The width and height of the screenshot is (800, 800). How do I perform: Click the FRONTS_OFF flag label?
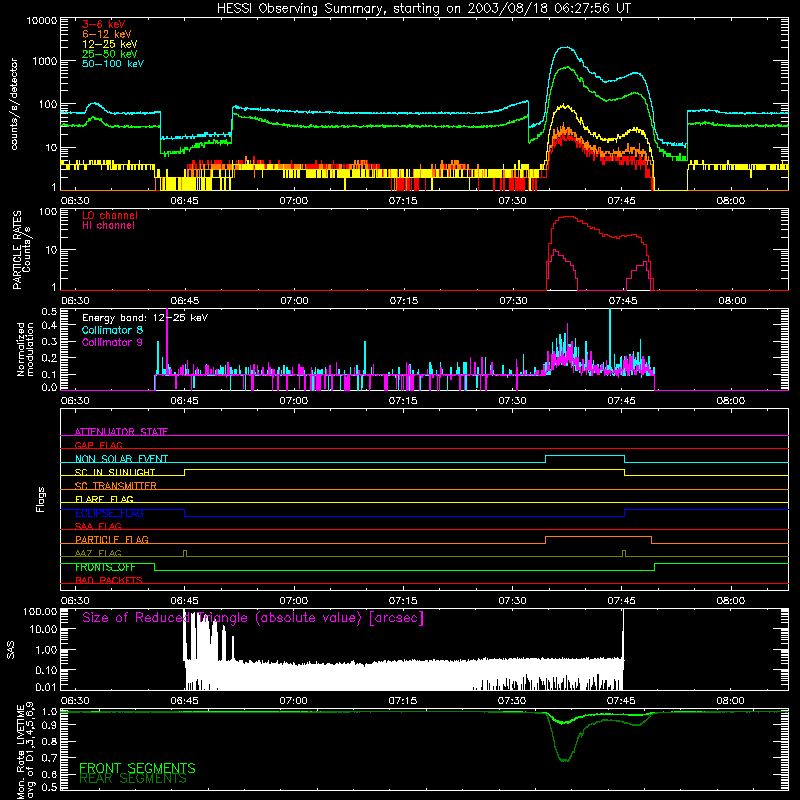pos(105,567)
